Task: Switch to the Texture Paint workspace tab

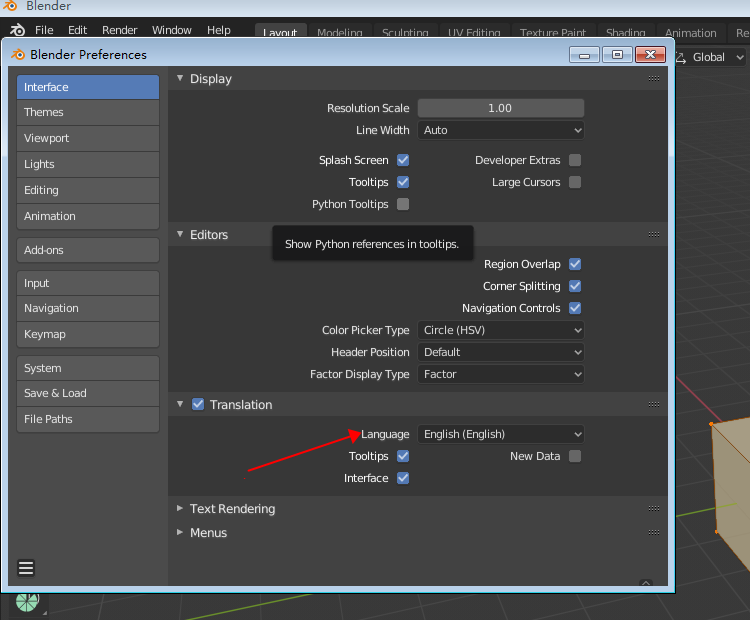Action: tap(553, 32)
